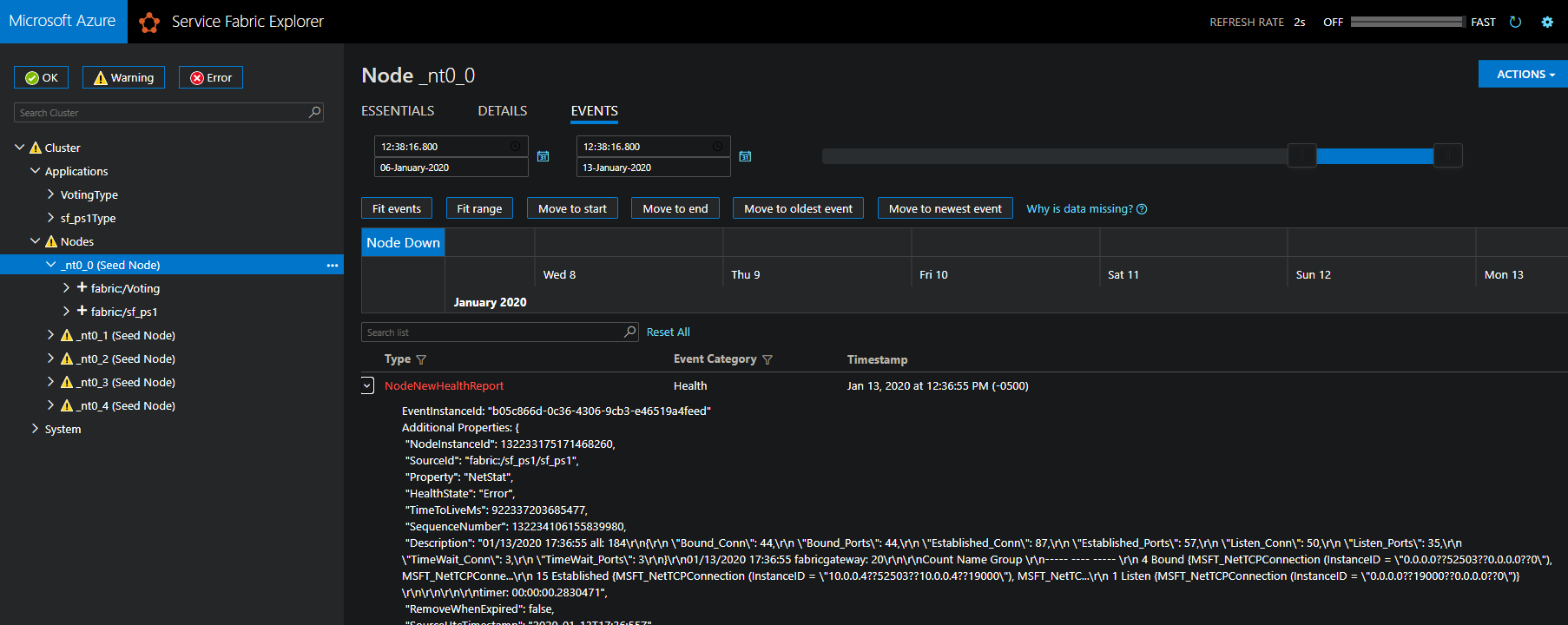Open end date calendar picker icon
This screenshot has height=625, width=1568.
click(x=745, y=156)
